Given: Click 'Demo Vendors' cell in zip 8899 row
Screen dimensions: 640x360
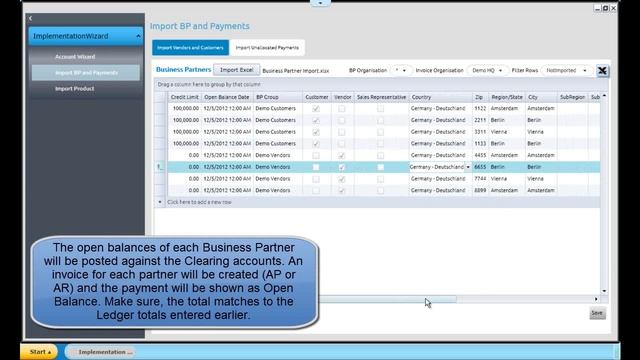Looking at the screenshot, I should 278,191.
